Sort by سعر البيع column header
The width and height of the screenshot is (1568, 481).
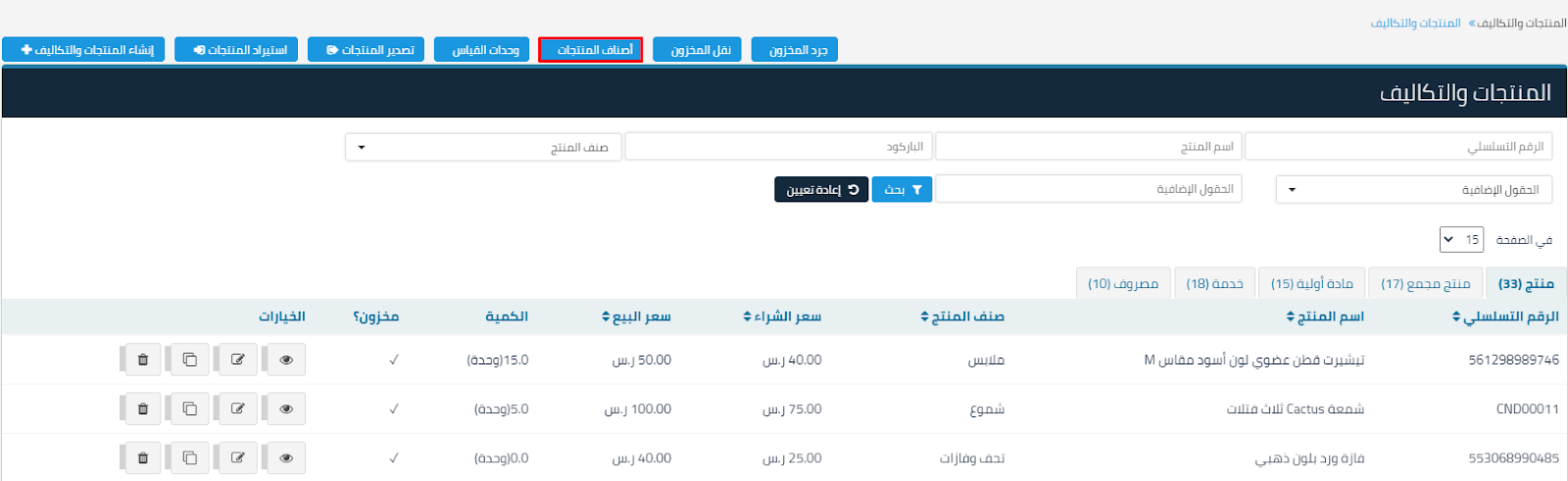[636, 316]
